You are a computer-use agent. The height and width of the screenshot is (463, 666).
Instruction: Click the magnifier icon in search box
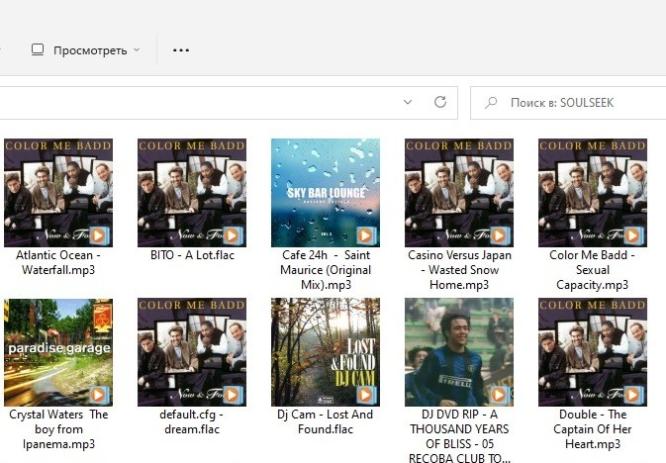[x=491, y=103]
